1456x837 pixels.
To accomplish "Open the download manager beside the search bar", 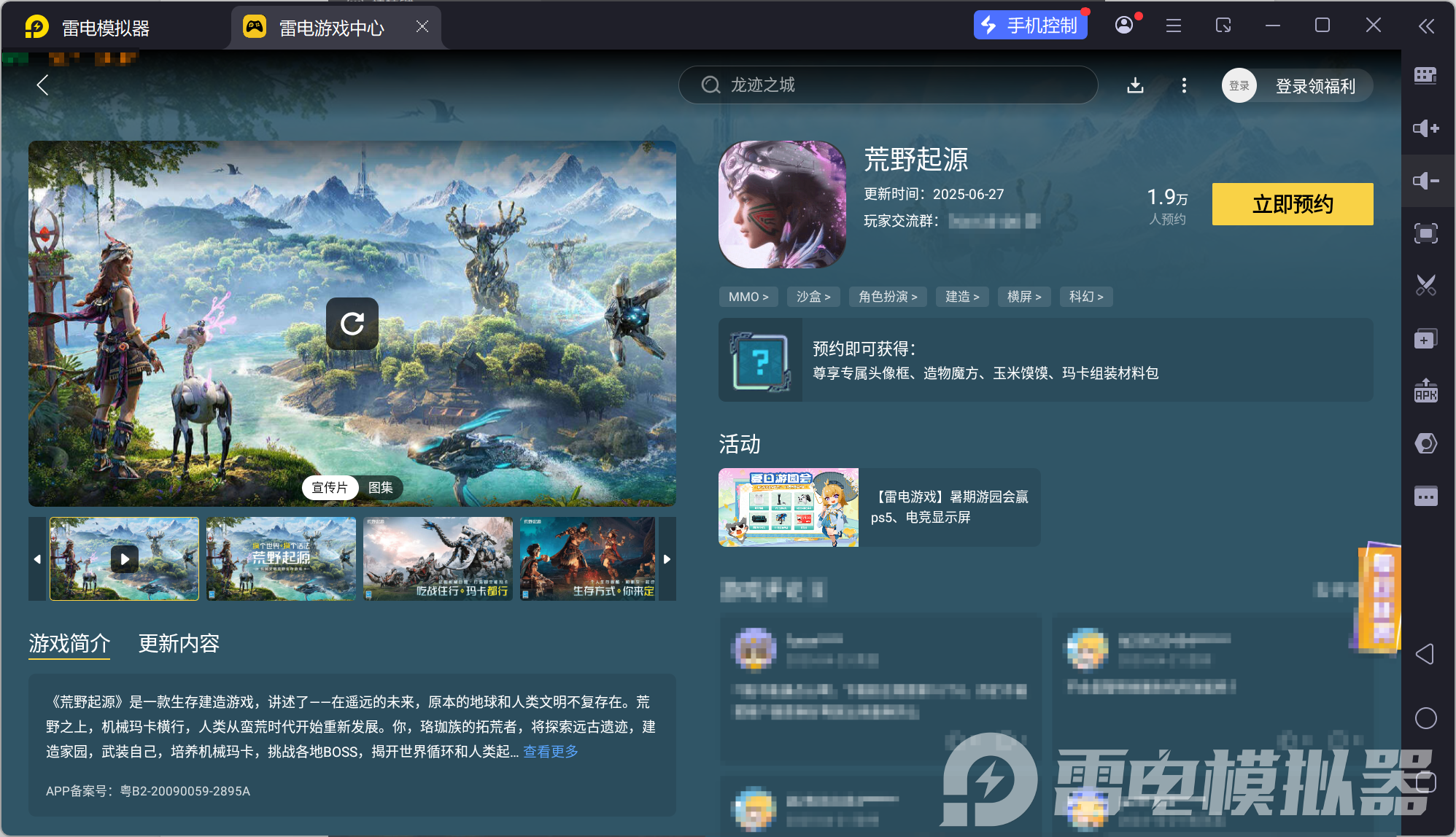I will coord(1135,85).
